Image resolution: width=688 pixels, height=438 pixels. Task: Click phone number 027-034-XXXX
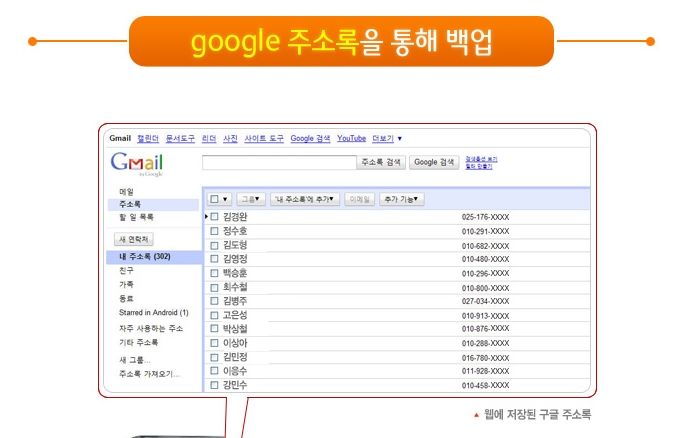[x=485, y=301]
